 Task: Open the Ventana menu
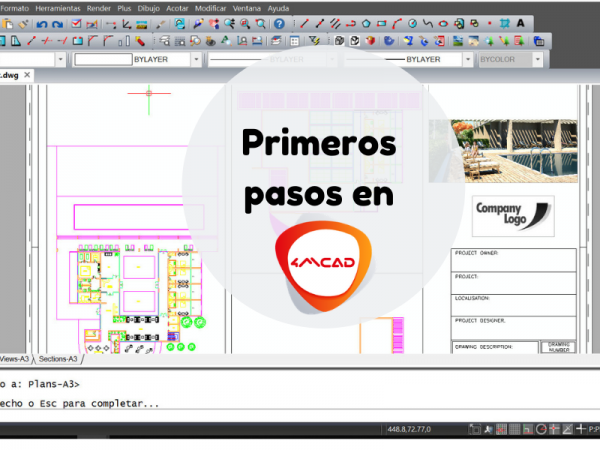click(246, 8)
